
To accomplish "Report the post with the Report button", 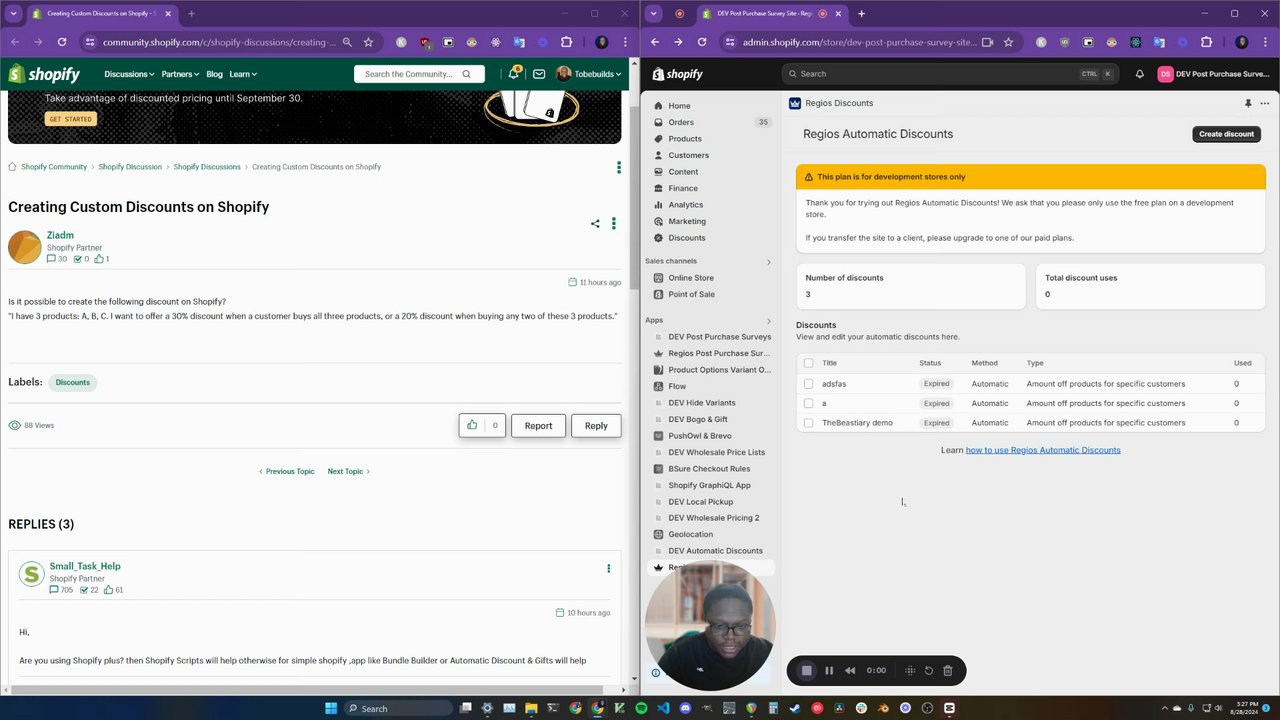I will [538, 426].
